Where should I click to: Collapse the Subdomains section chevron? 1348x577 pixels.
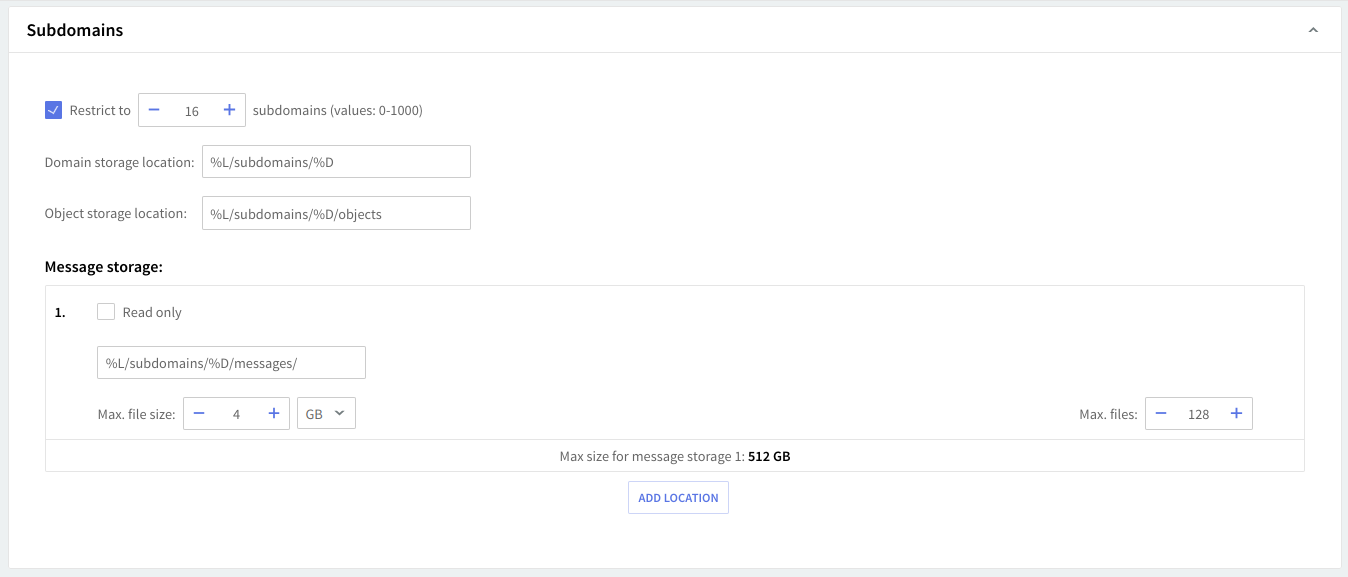pyautogui.click(x=1313, y=31)
